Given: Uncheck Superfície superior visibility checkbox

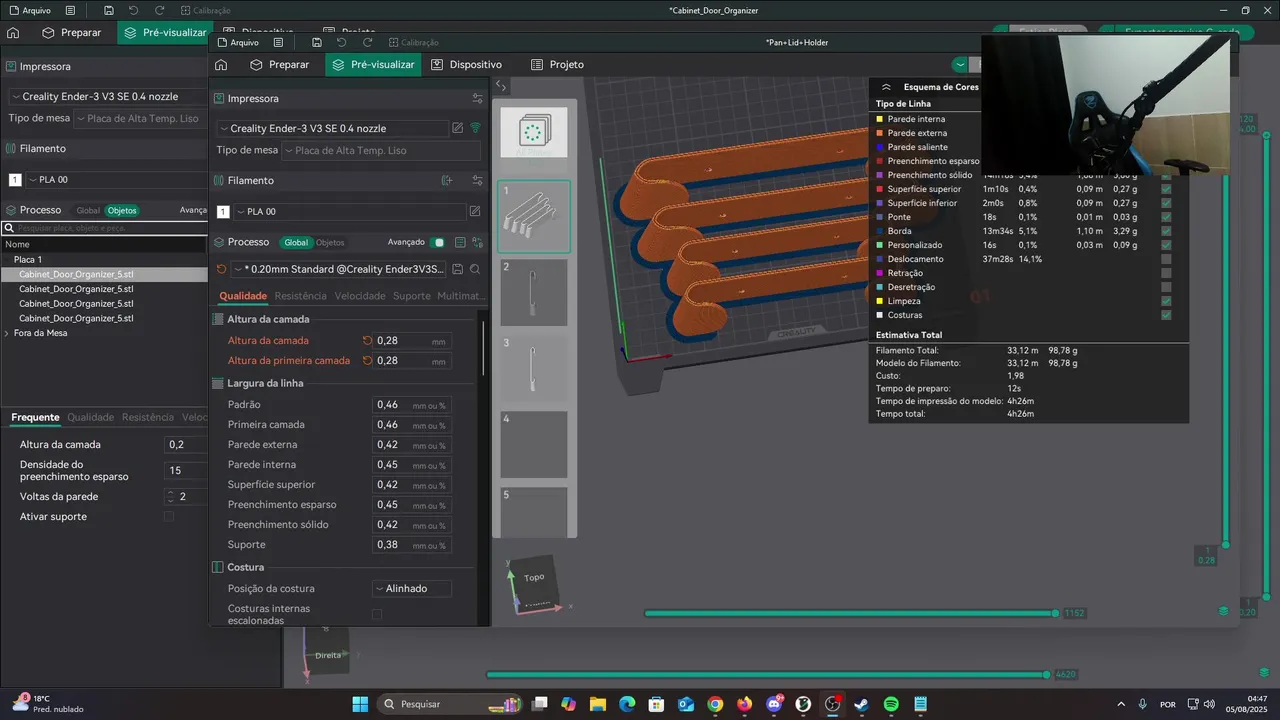Looking at the screenshot, I should pyautogui.click(x=1166, y=189).
